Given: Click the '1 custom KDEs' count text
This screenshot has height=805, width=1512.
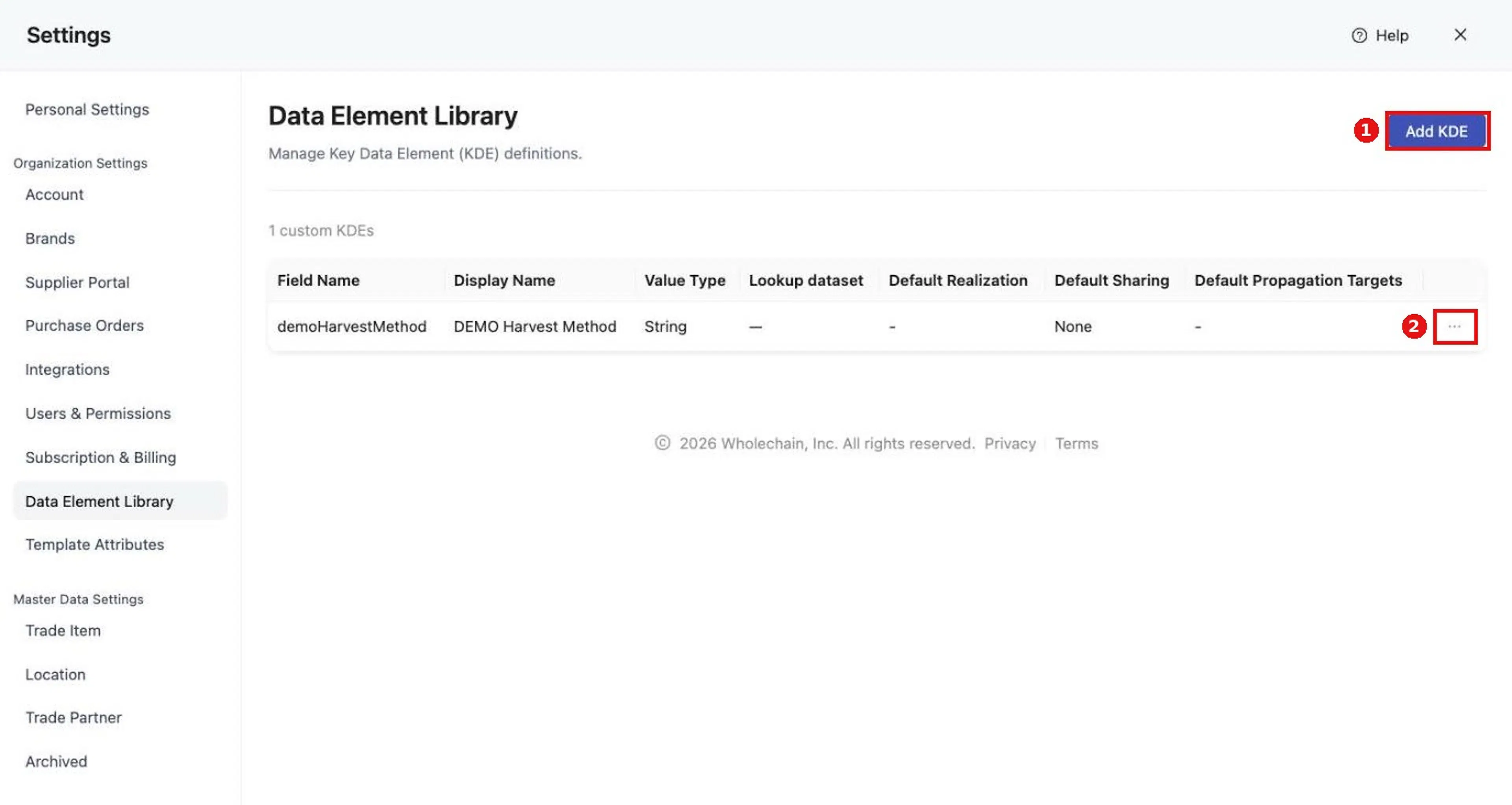Looking at the screenshot, I should (x=321, y=231).
